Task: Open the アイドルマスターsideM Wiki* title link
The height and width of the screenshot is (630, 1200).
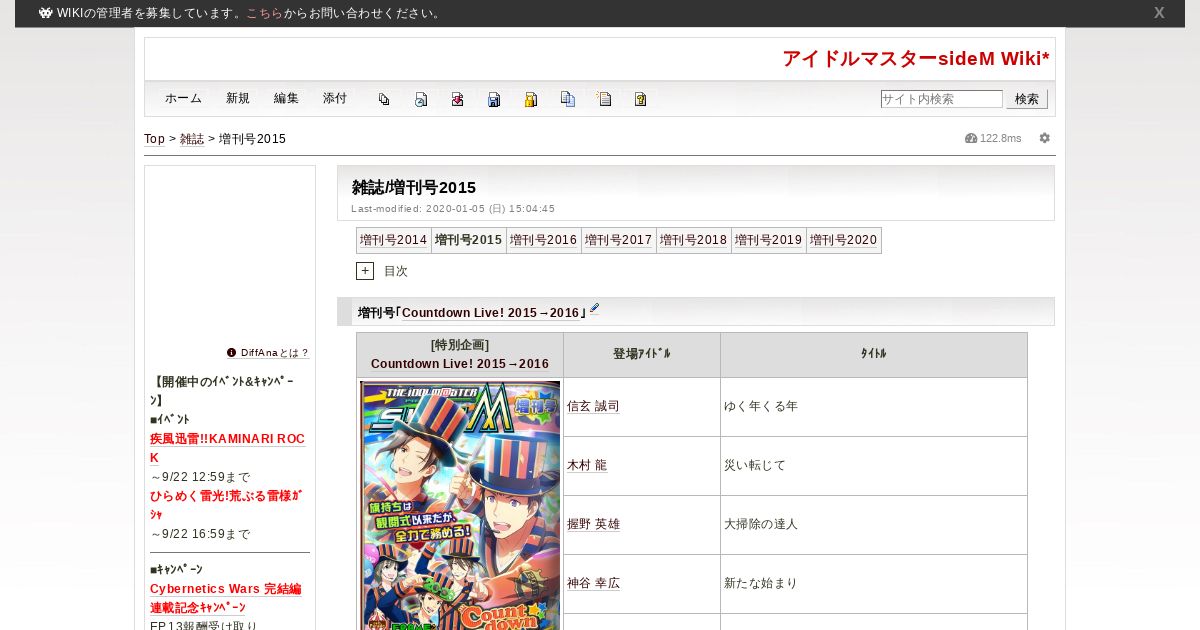Action: click(916, 59)
